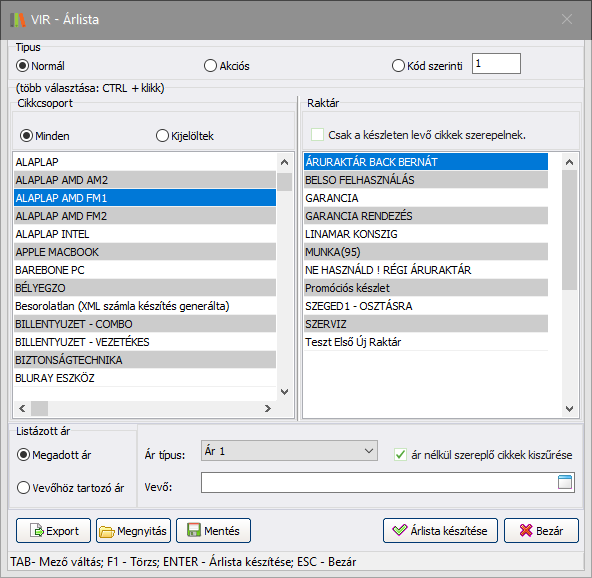Click the Export button with document icon

[53, 530]
